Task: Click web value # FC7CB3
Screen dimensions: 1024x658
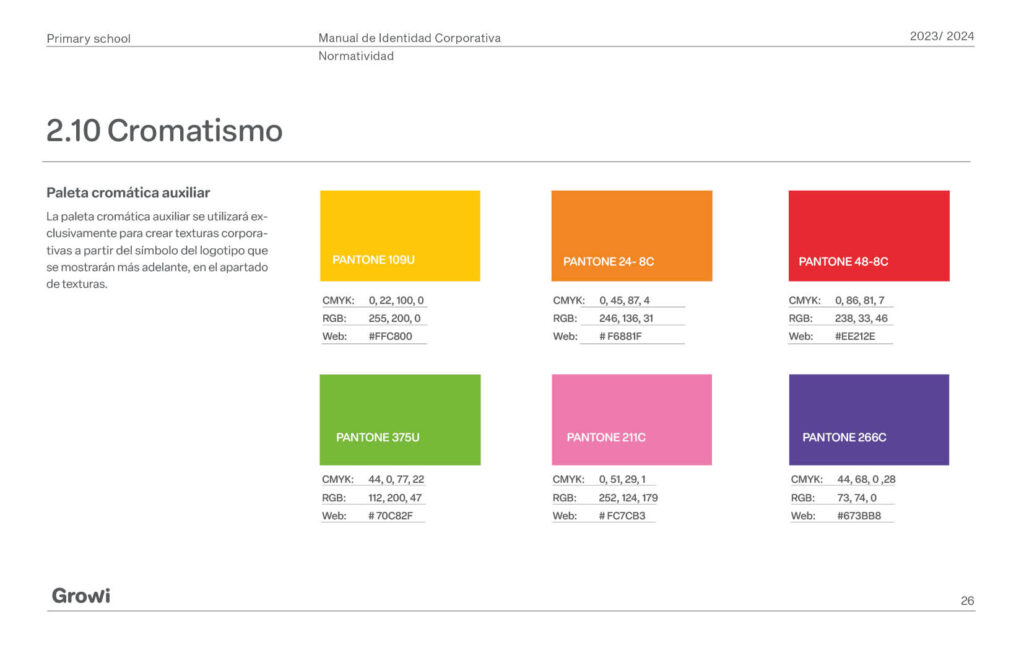Action: [x=622, y=516]
